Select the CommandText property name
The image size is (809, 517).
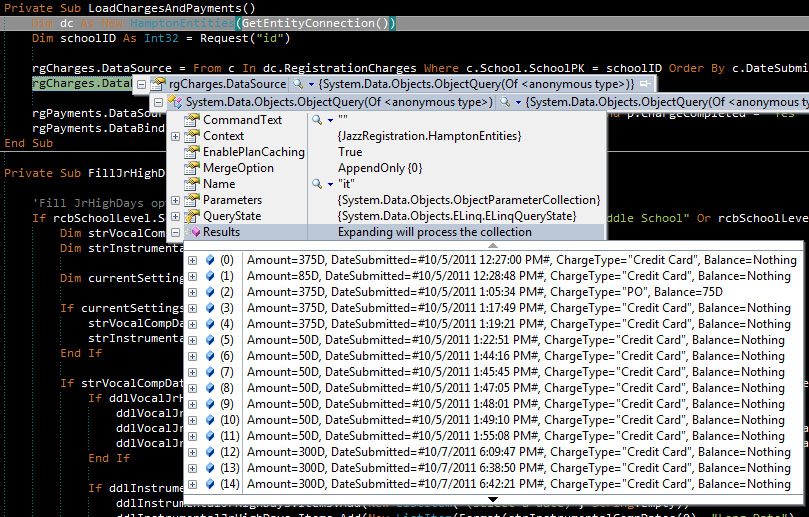242,120
